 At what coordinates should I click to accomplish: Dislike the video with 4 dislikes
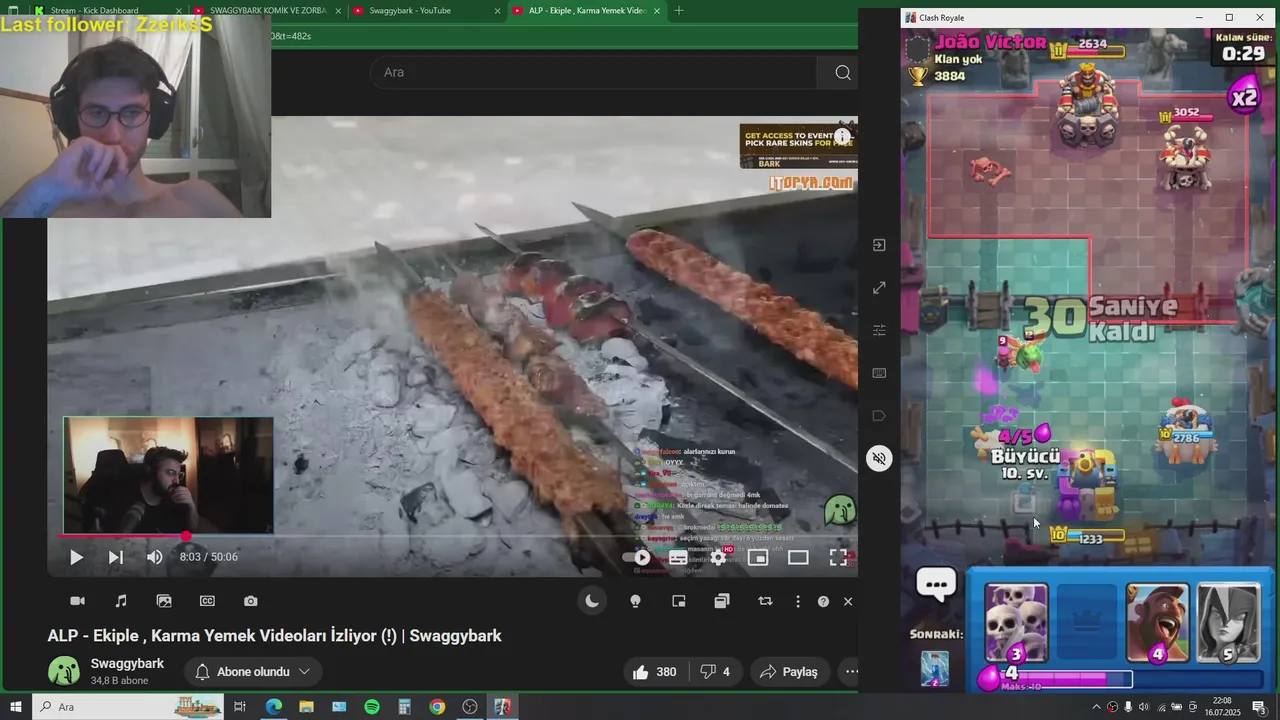click(x=715, y=672)
